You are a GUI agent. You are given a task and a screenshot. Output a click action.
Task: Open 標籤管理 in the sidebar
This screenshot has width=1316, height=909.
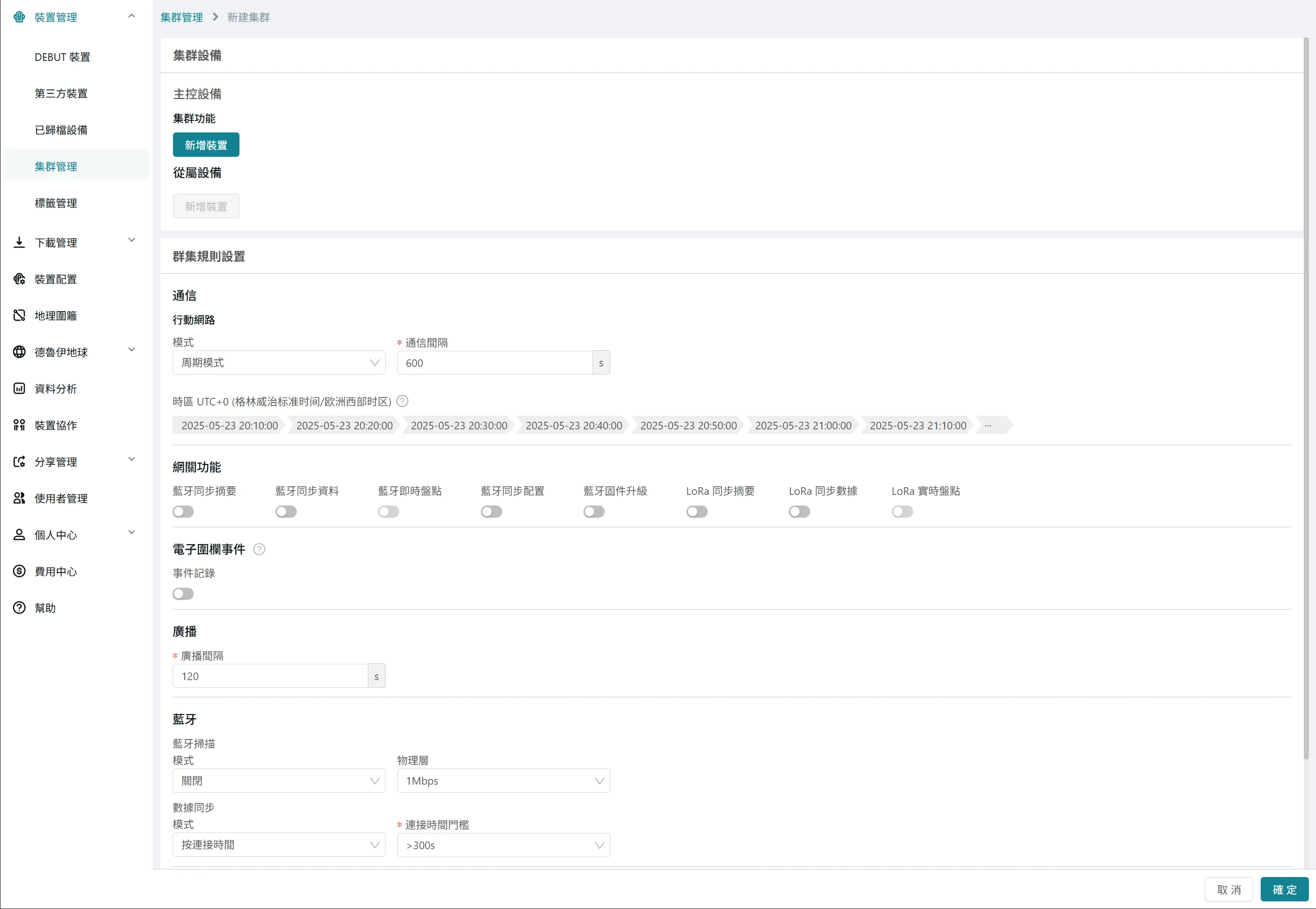56,204
